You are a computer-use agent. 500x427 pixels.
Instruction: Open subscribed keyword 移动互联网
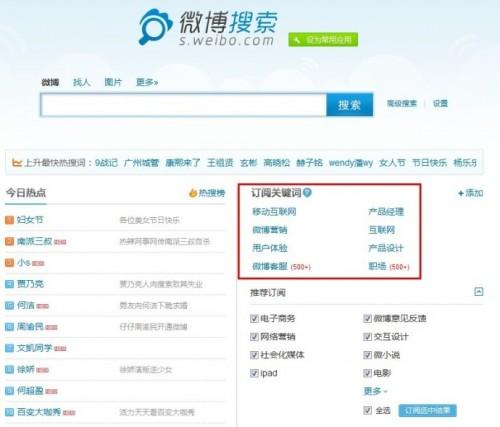coord(274,212)
